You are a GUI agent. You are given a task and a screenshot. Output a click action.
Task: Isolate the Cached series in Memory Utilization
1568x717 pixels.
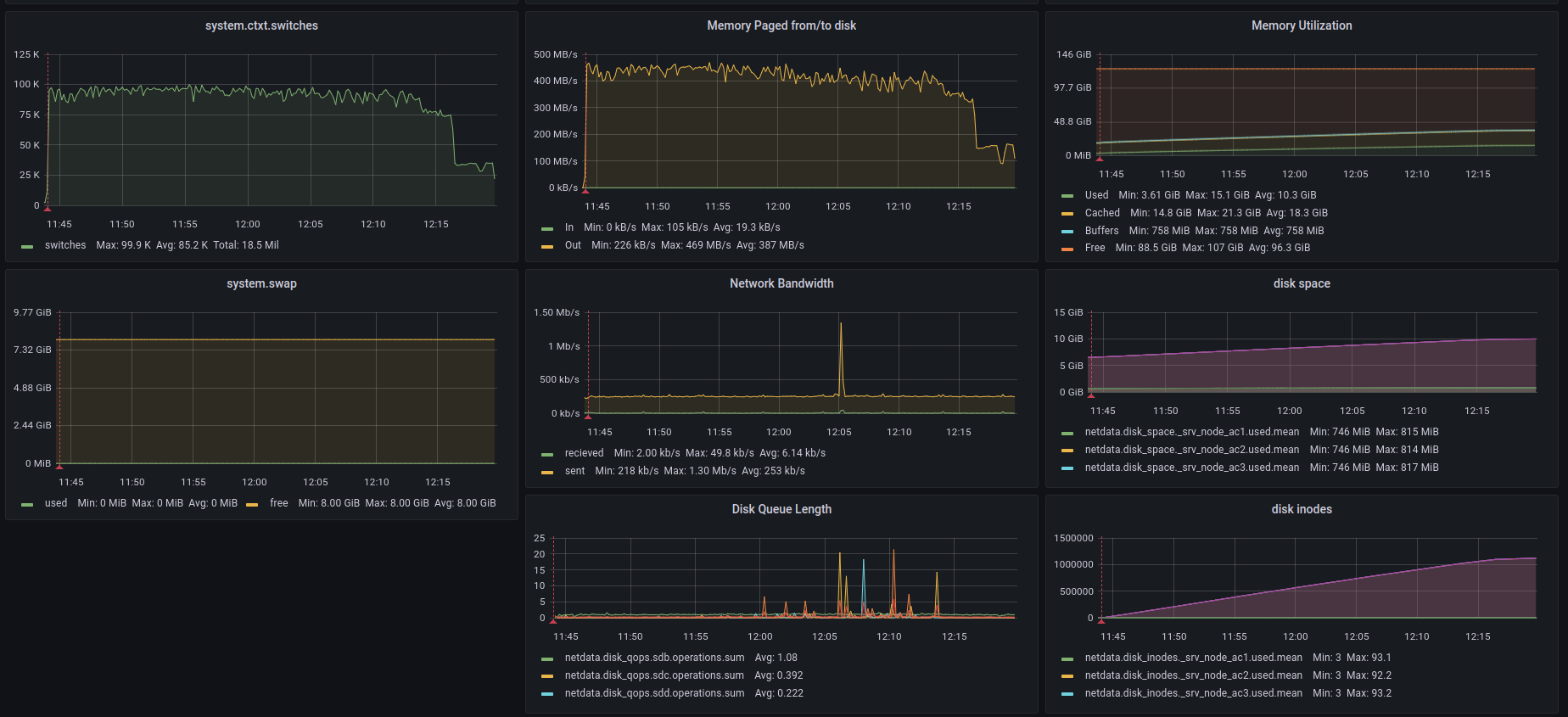coord(1102,213)
